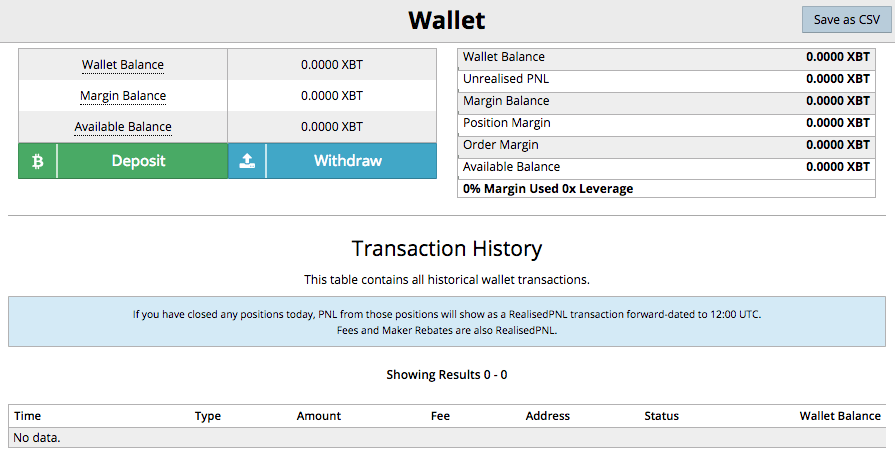Click the upload tray icon on Withdraw
Image resolution: width=895 pixels, height=451 pixels.
coord(247,161)
